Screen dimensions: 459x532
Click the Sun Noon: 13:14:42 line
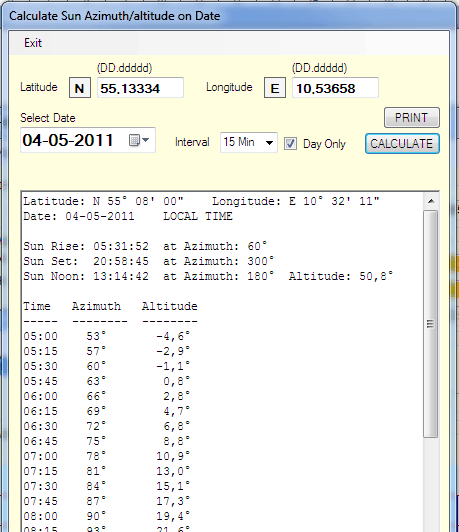(x=208, y=276)
